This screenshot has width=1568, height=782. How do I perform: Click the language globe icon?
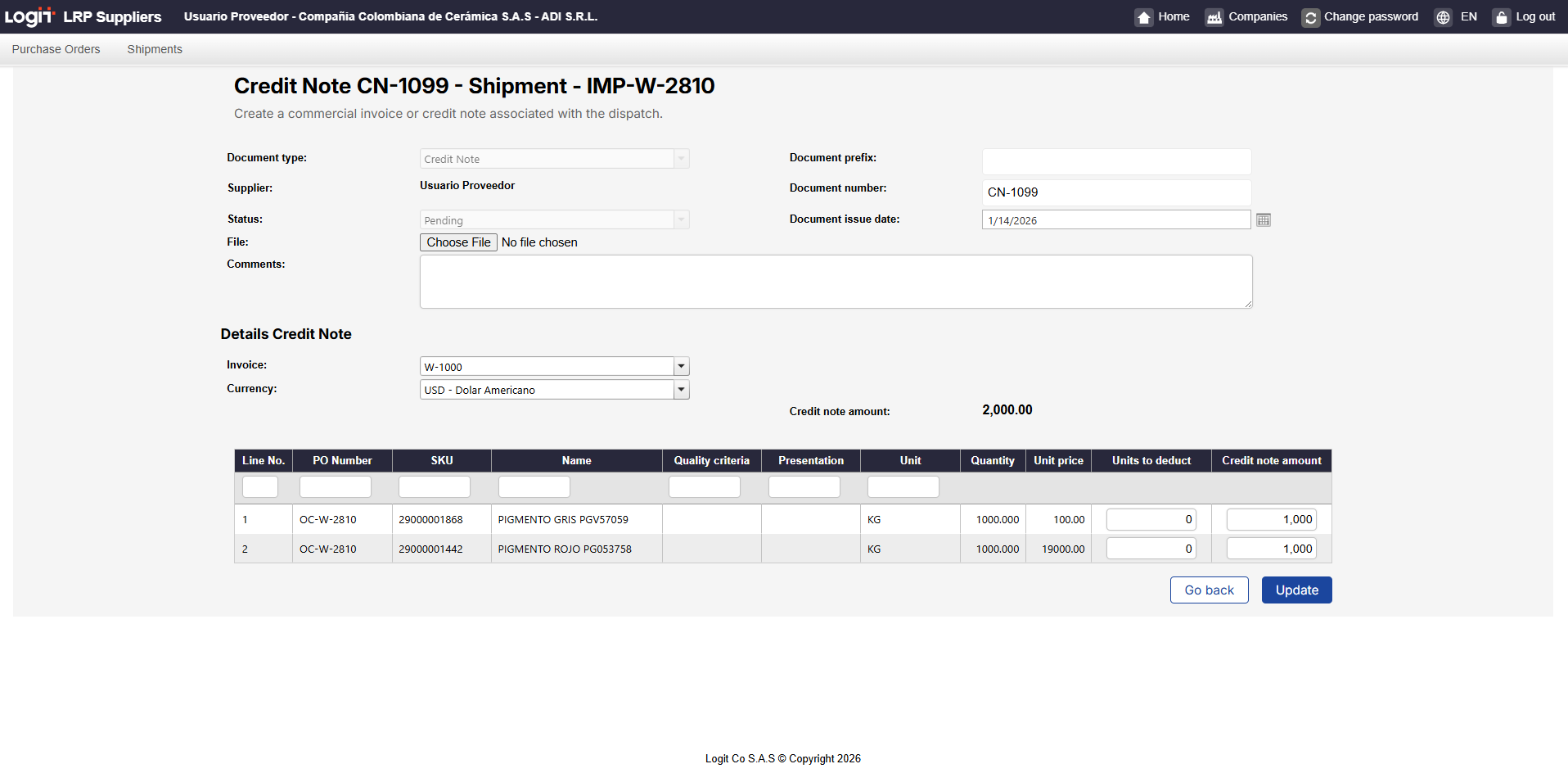[1443, 17]
